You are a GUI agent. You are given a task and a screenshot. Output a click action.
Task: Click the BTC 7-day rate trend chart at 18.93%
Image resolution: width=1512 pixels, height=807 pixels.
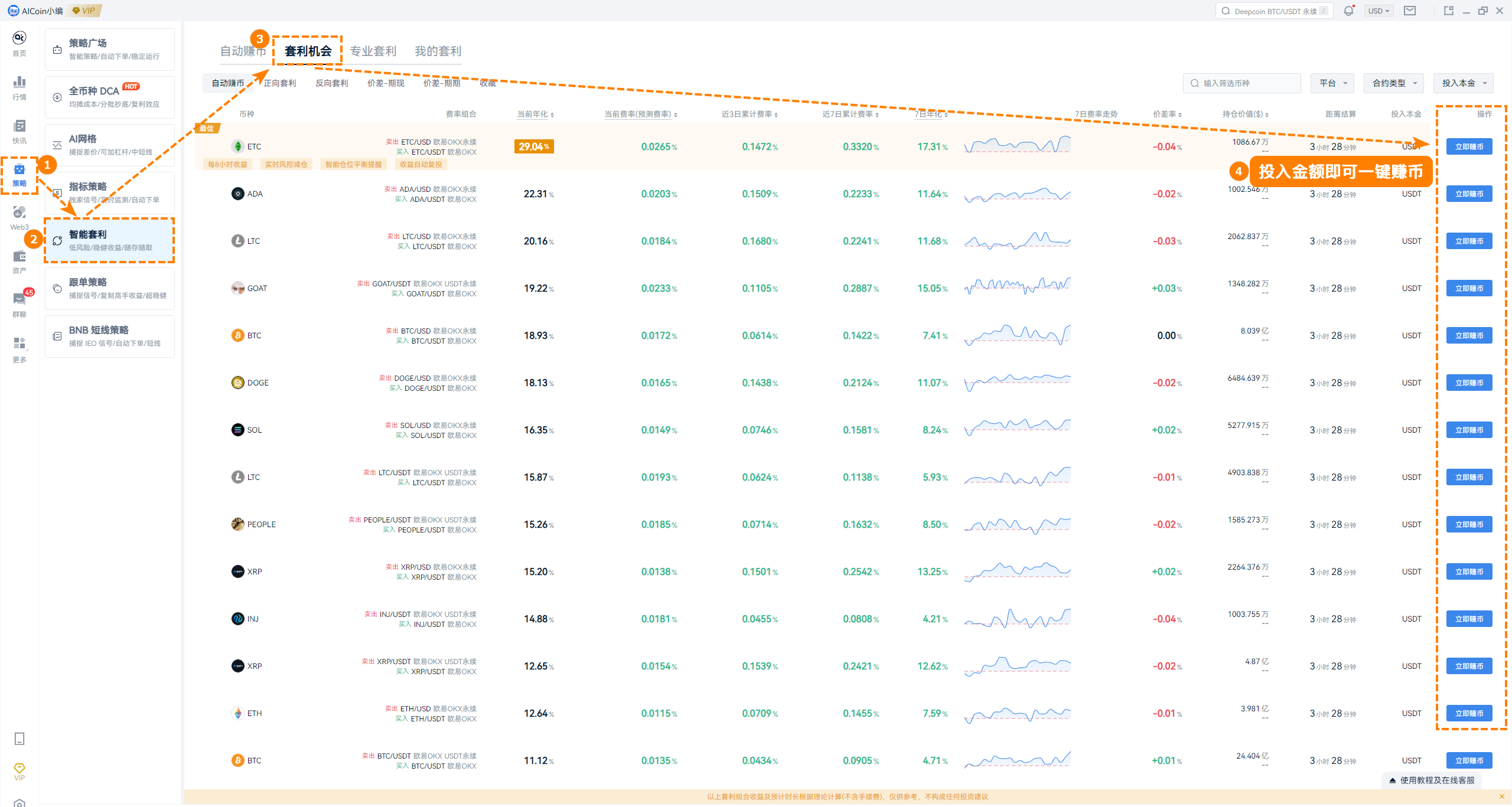click(1017, 335)
